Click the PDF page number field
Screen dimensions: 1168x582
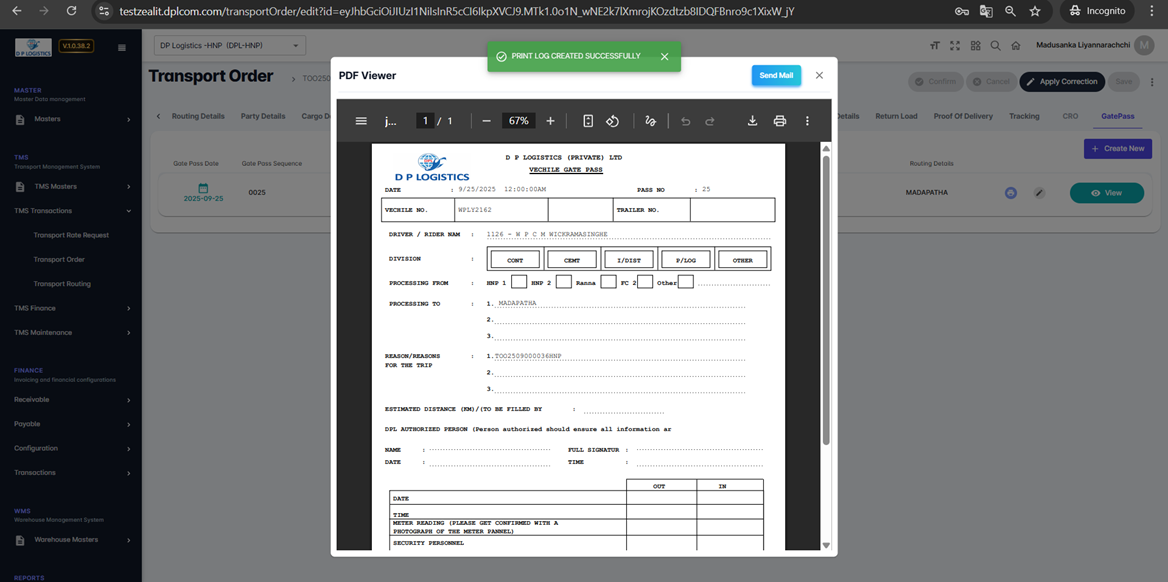tap(425, 121)
